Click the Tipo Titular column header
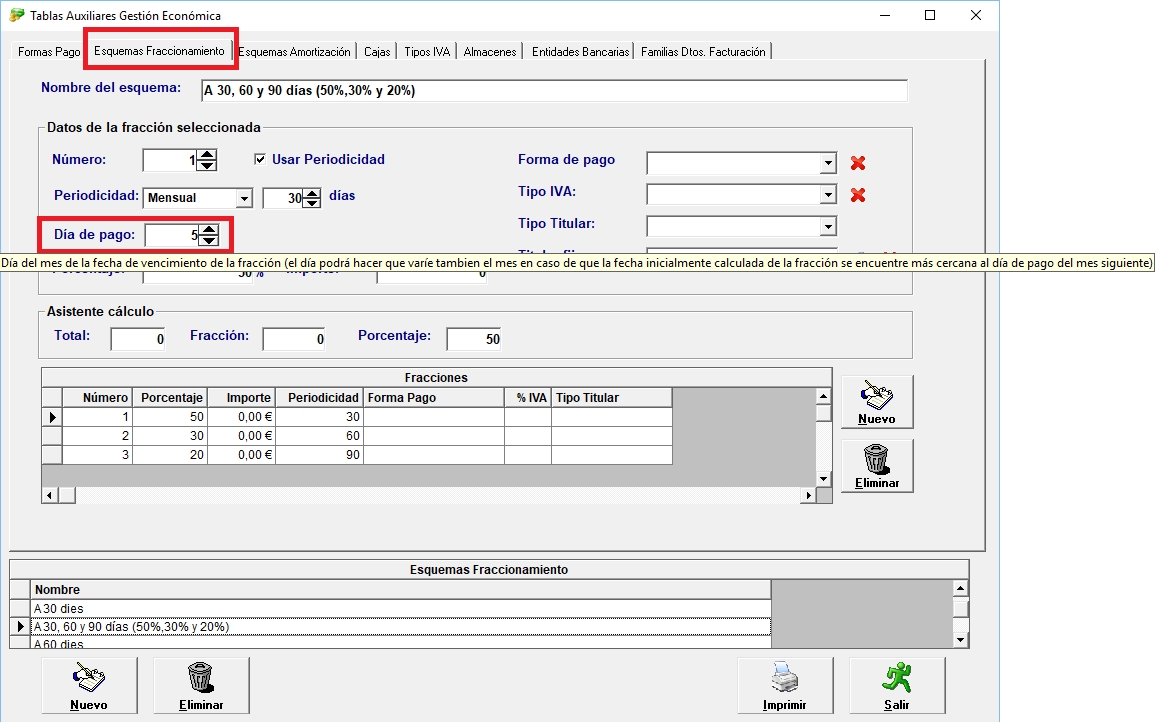This screenshot has height=722, width=1155. point(612,398)
